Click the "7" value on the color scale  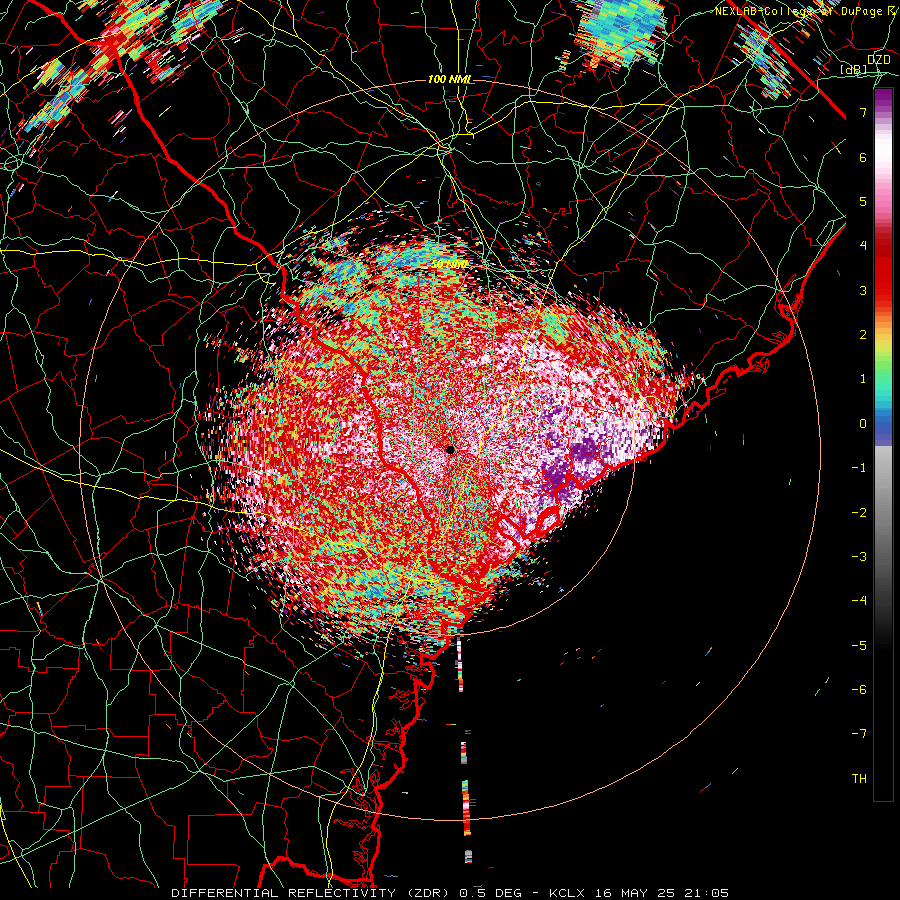[863, 113]
